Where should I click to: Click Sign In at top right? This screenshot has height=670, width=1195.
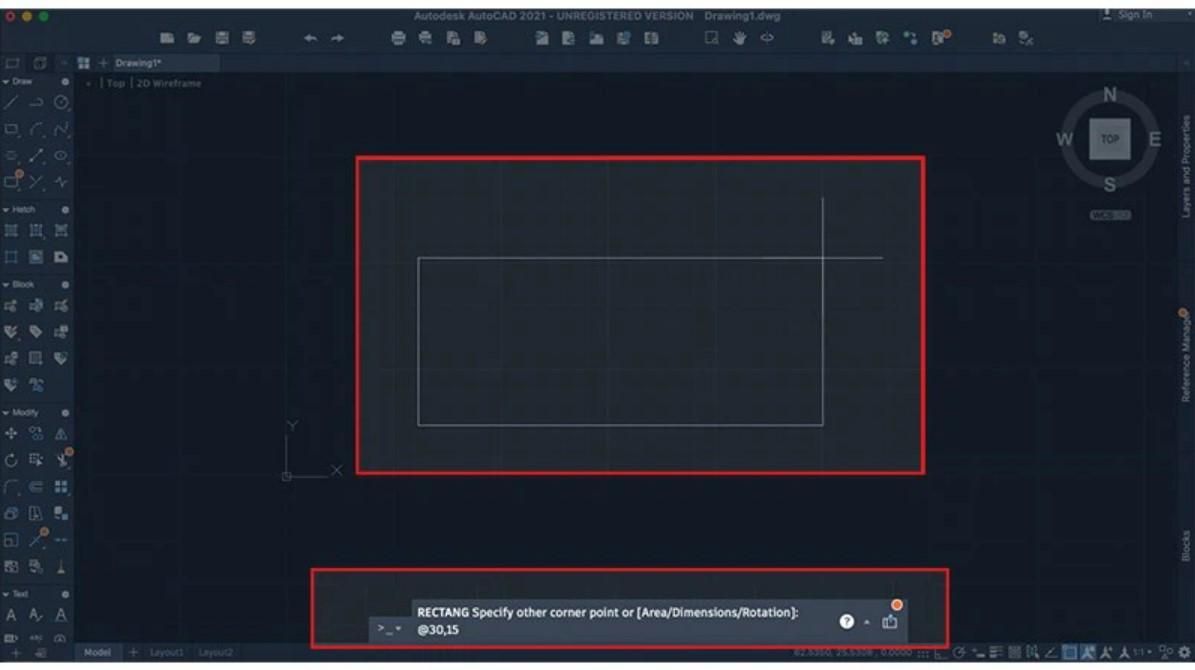tap(1136, 14)
